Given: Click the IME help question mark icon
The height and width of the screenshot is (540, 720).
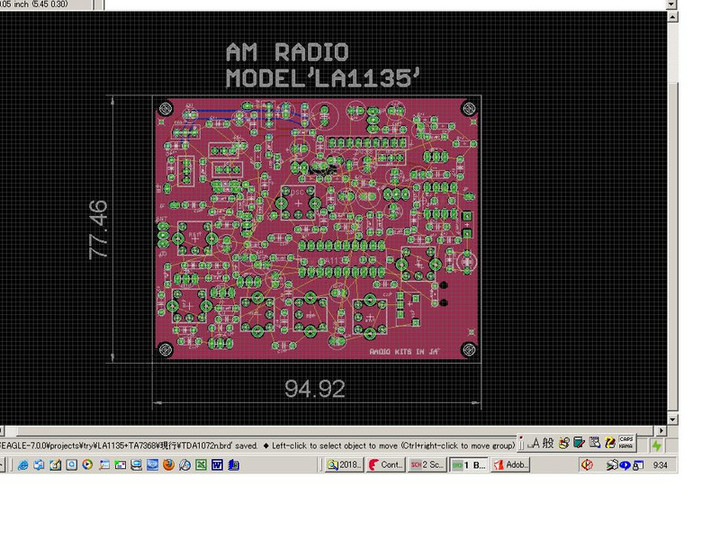Looking at the screenshot, I should click(610, 443).
